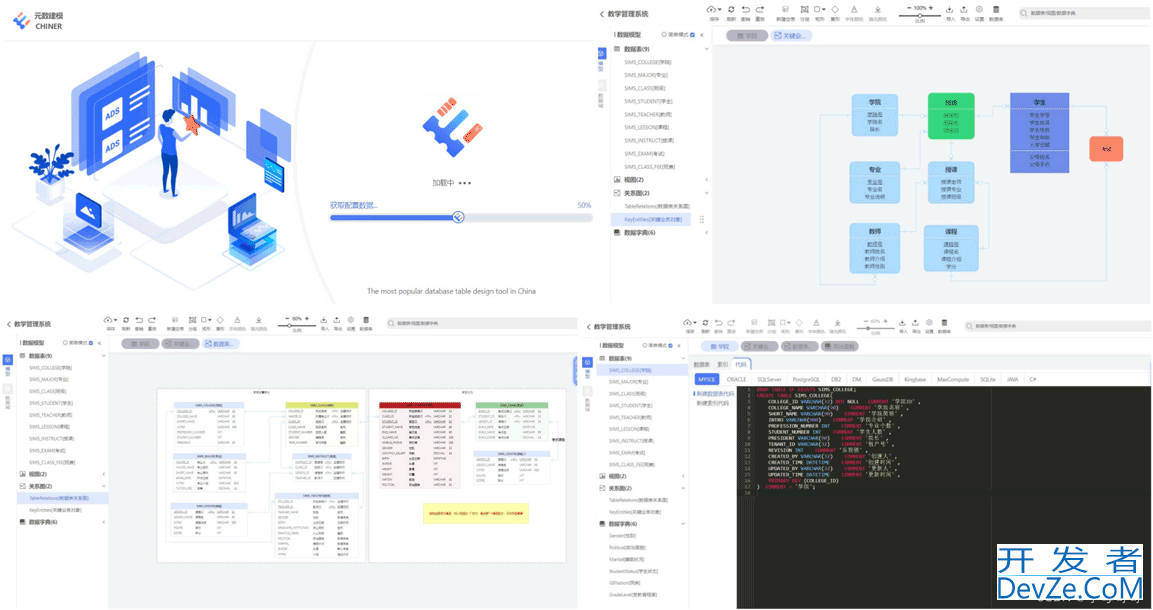Focus the search field in TableRelations window
The width and height of the screenshot is (1153, 610).
[482, 323]
